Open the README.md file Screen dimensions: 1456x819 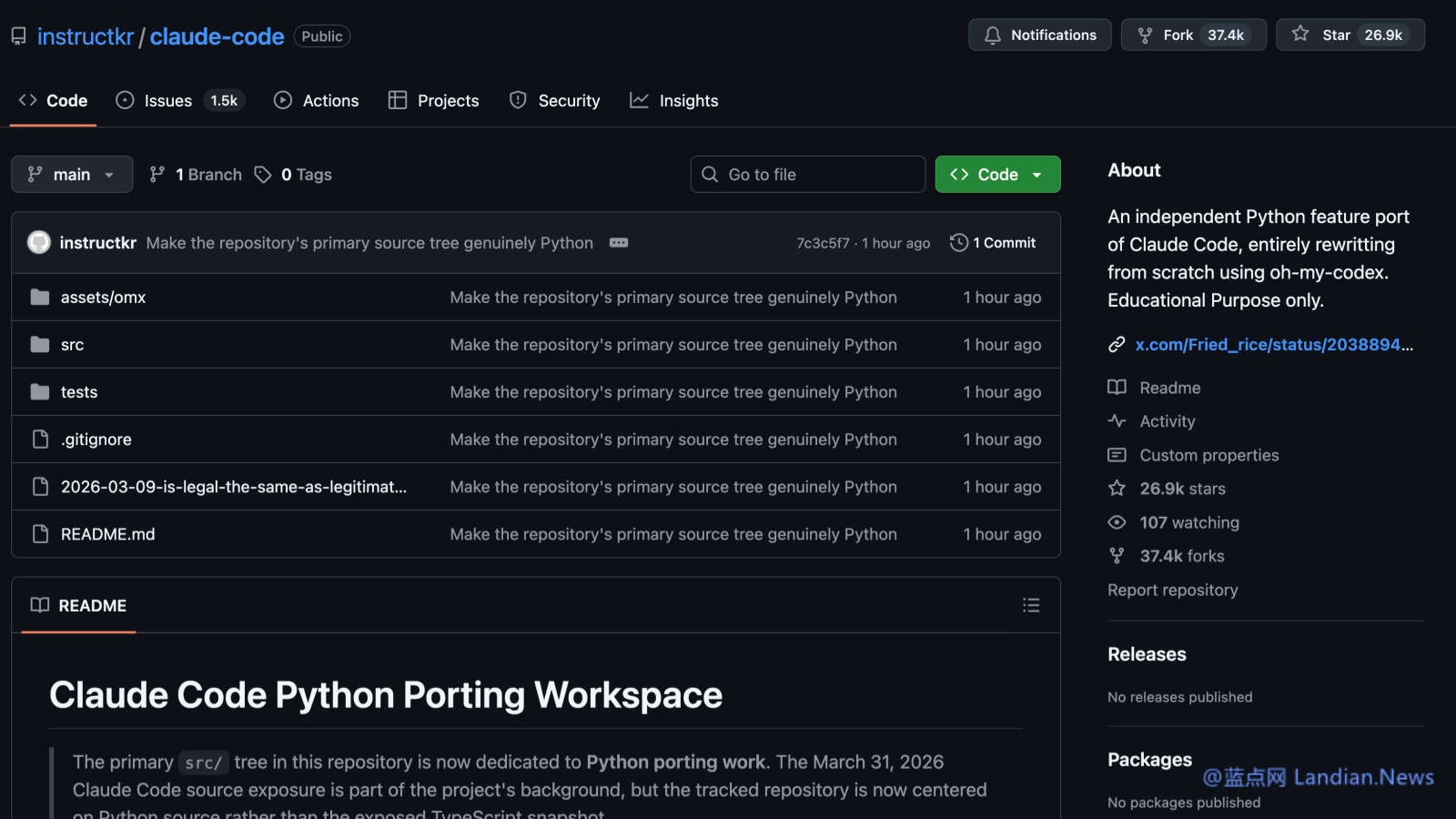(107, 534)
